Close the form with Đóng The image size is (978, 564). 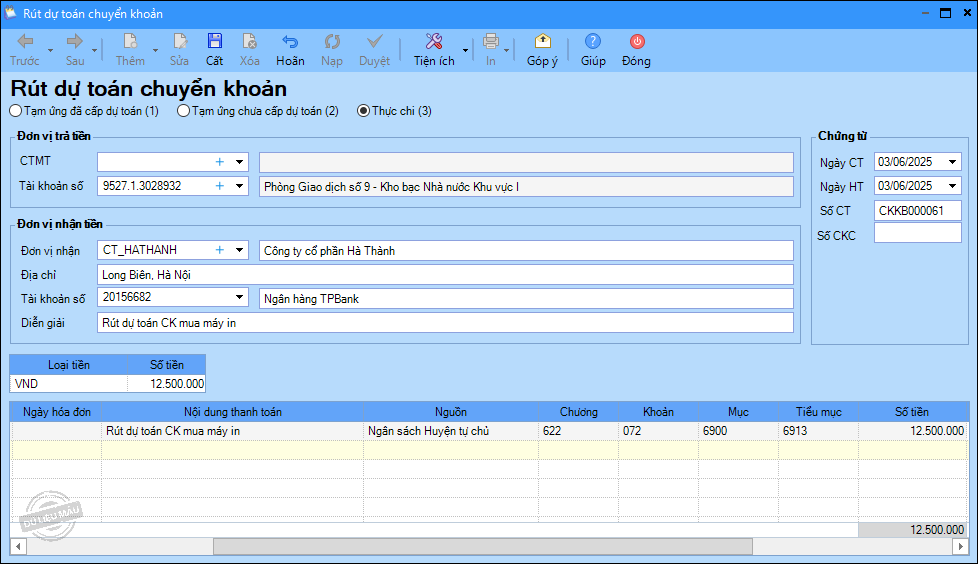pos(636,49)
